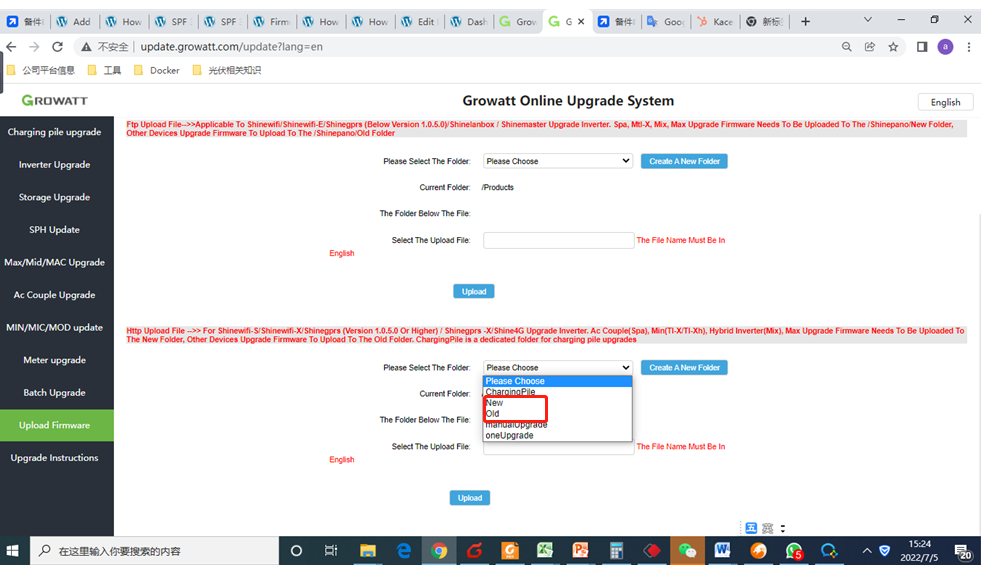Image resolution: width=981 pixels, height=574 pixels.
Task: Switch to Chrome on taskbar
Action: point(439,551)
